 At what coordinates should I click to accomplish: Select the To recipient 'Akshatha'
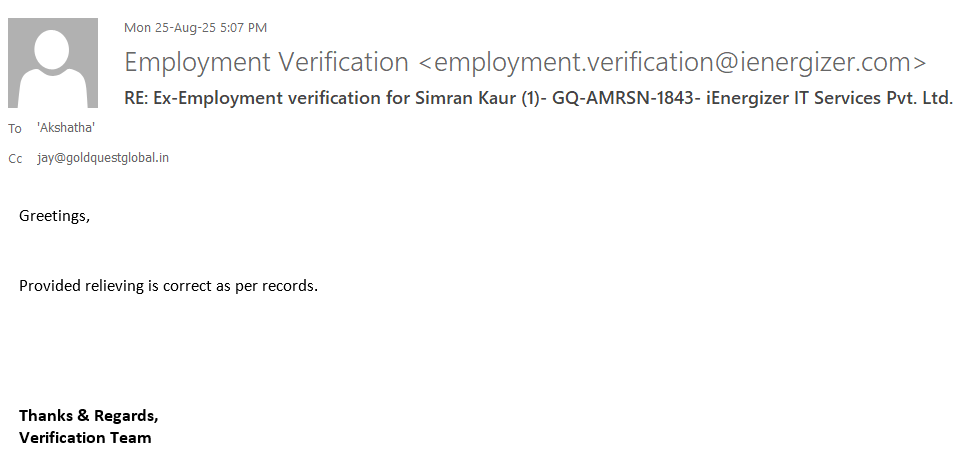(x=66, y=128)
